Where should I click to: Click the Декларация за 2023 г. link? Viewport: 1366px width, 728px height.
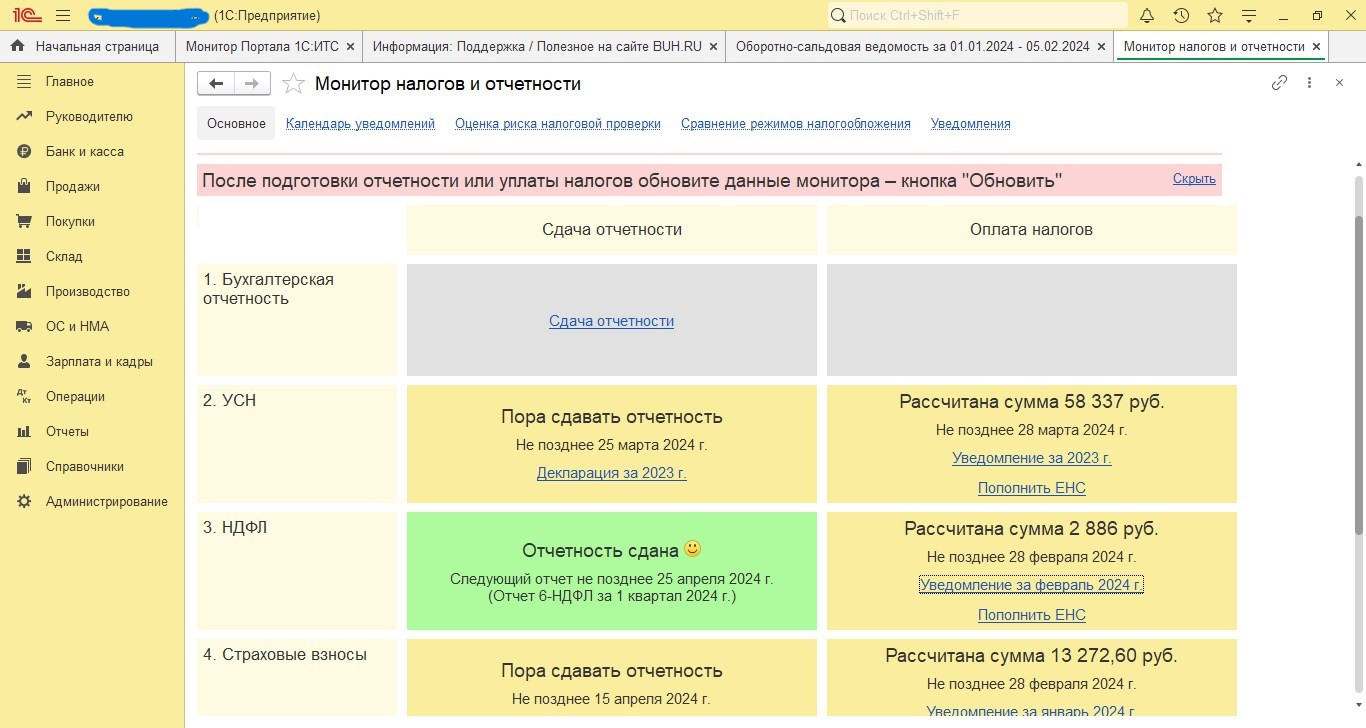611,474
